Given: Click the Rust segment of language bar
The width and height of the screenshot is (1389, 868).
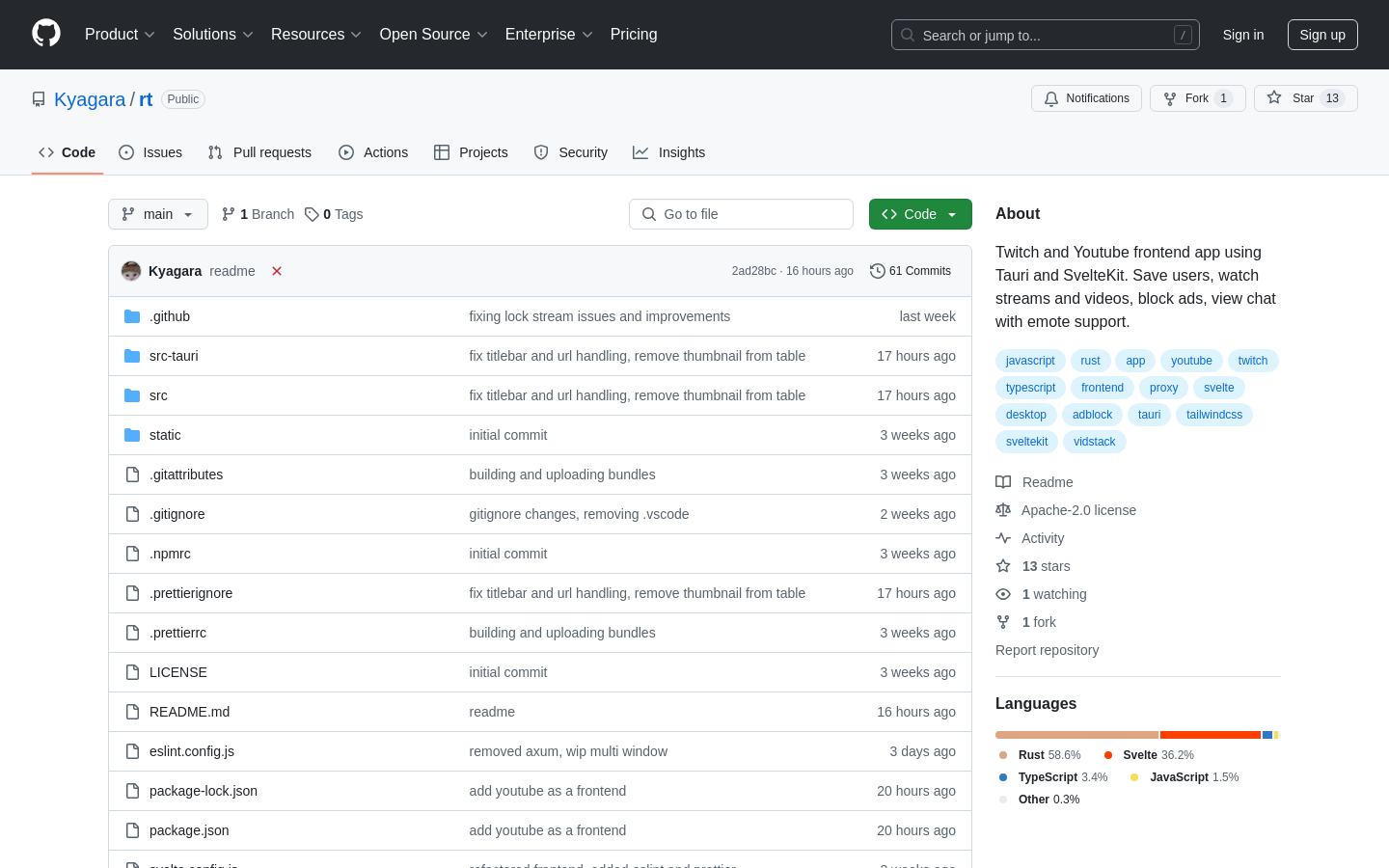Looking at the screenshot, I should tap(1076, 735).
